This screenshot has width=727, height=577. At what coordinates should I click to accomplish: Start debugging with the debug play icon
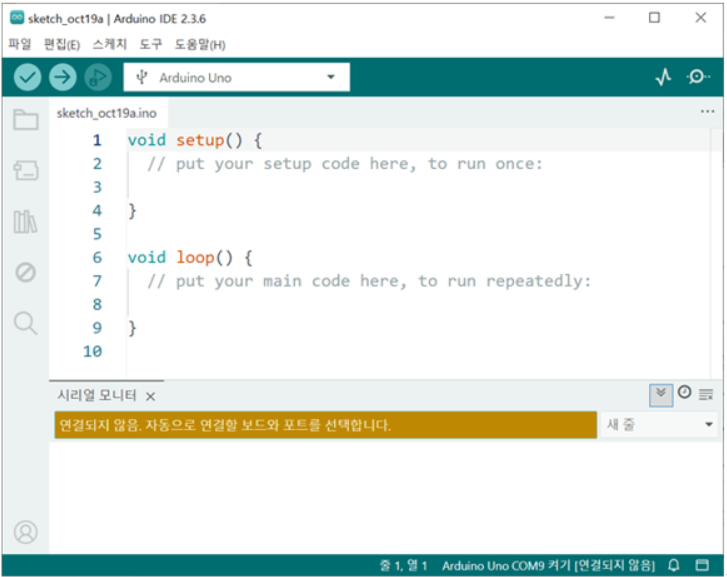pos(98,77)
